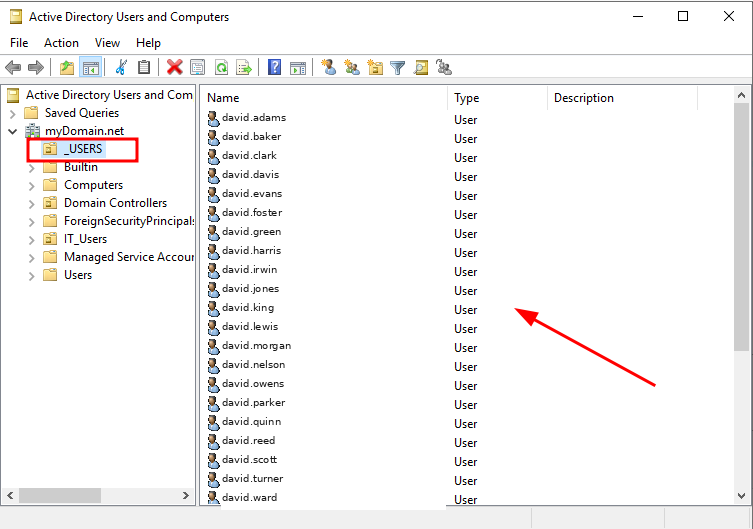Click tree pane horizontal scrollbar right arrow
The width and height of the screenshot is (753, 529).
185,495
